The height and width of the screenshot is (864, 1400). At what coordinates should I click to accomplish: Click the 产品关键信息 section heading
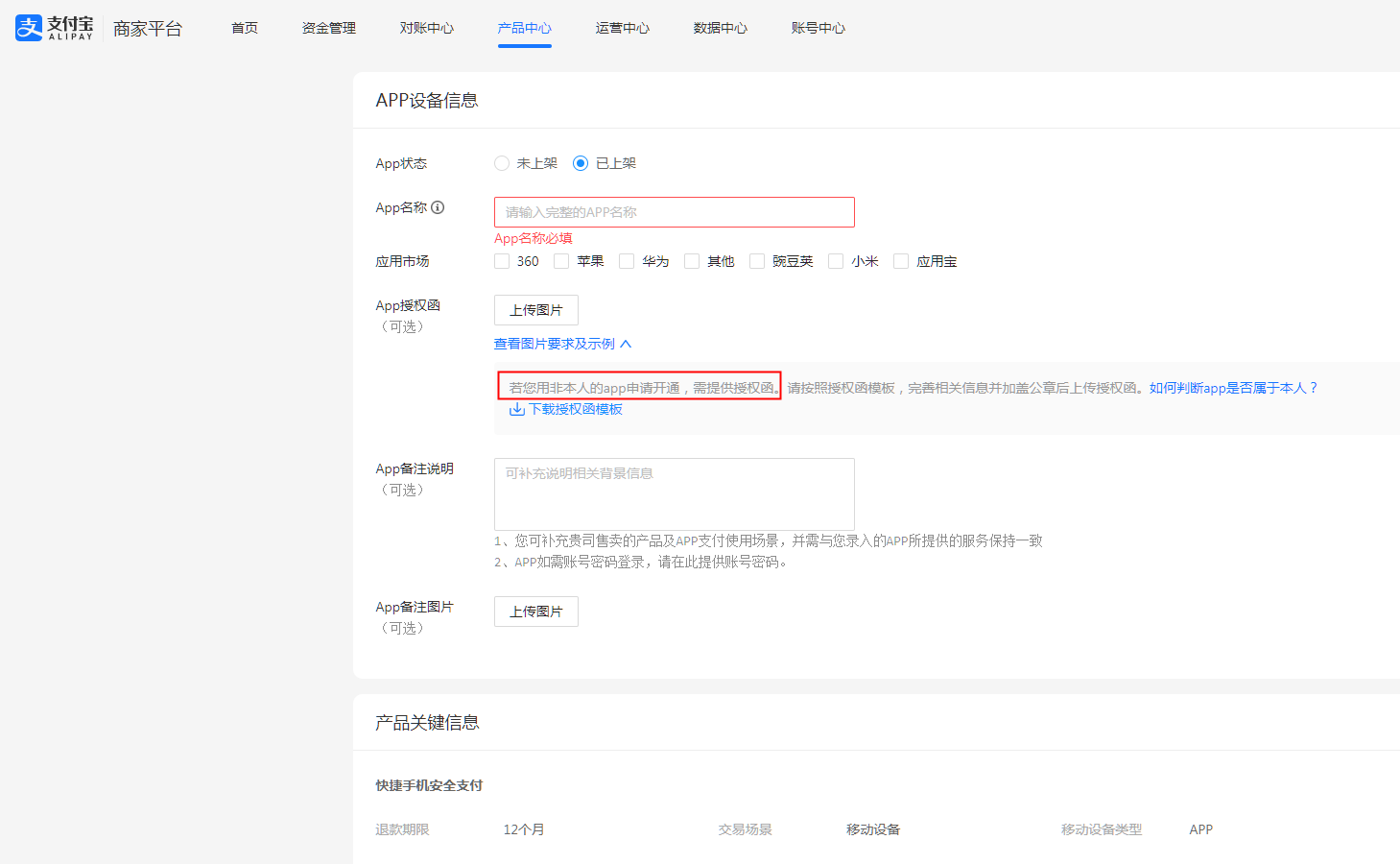(x=427, y=722)
